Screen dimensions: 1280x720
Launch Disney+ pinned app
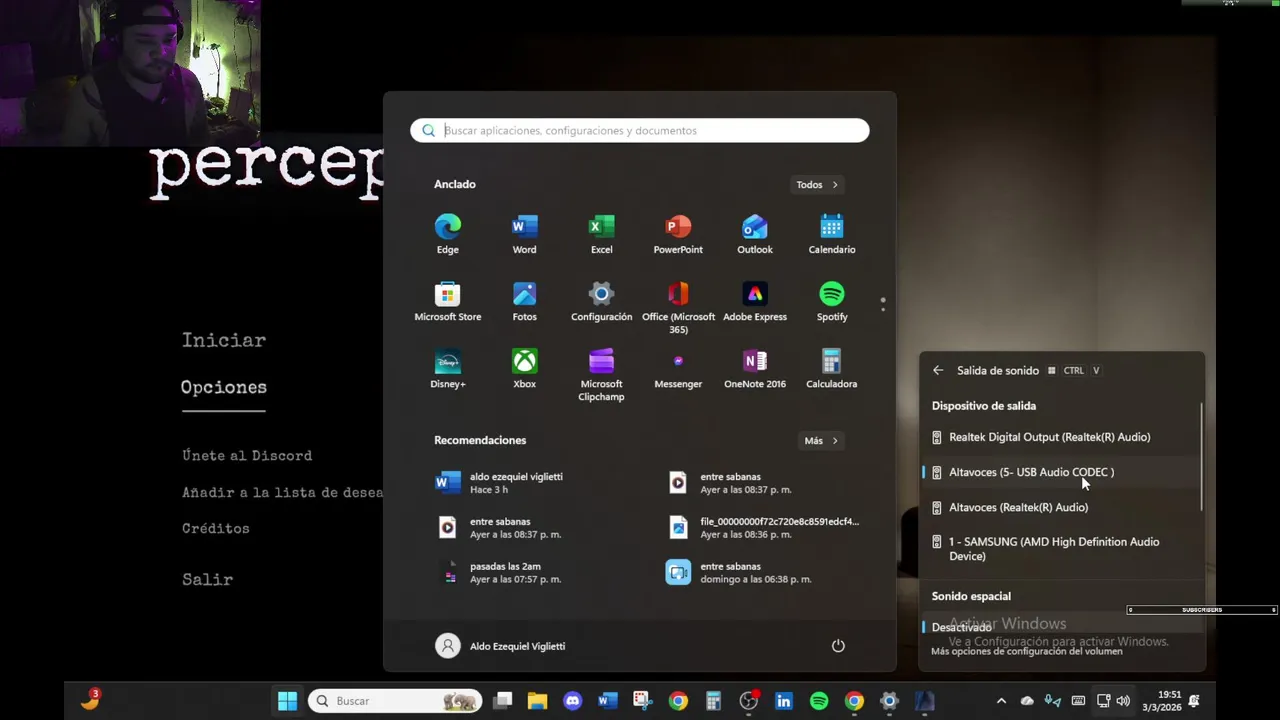[447, 368]
